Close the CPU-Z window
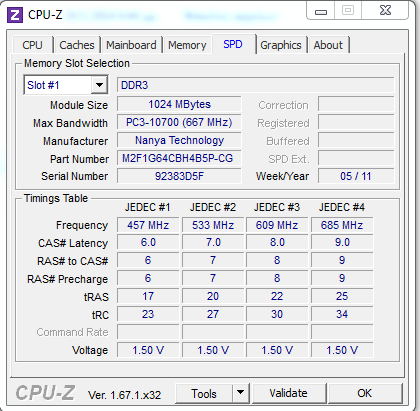Image resolution: width=420 pixels, height=411 pixels. coord(385,11)
